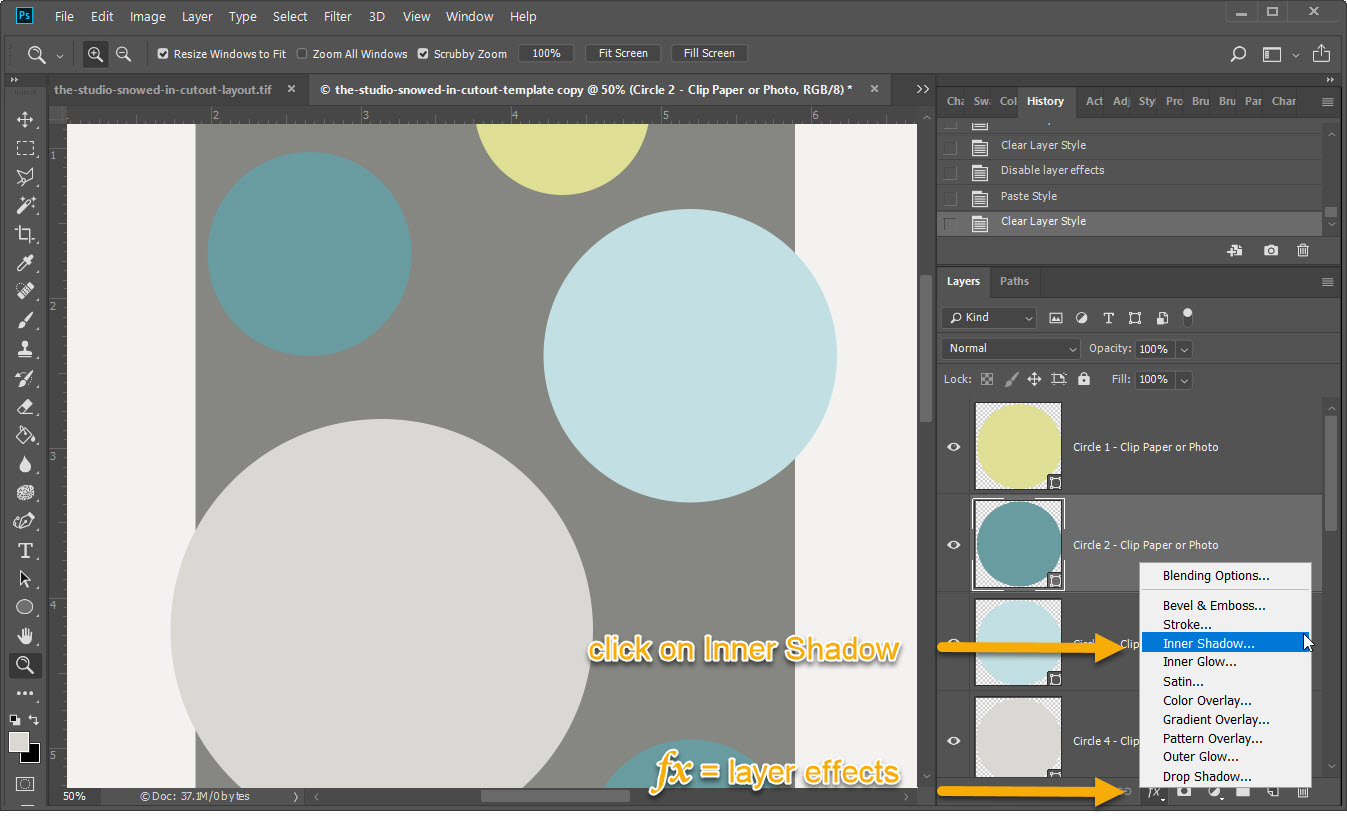This screenshot has width=1347, height=819.
Task: Select the Ellipse shape tool
Action: pos(25,607)
